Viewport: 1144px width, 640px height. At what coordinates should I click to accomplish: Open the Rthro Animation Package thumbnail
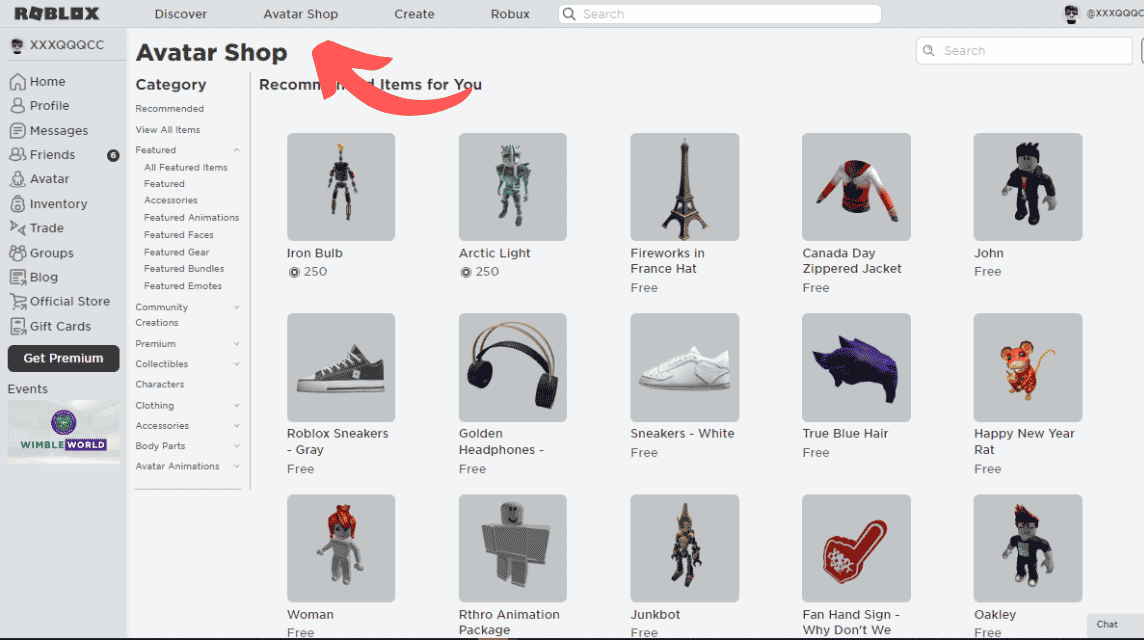click(x=512, y=548)
